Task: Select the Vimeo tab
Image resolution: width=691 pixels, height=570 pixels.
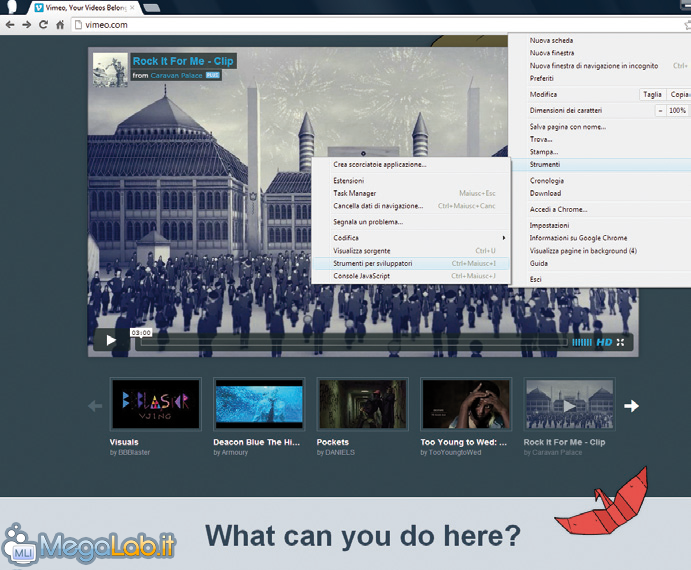Action: pos(85,8)
